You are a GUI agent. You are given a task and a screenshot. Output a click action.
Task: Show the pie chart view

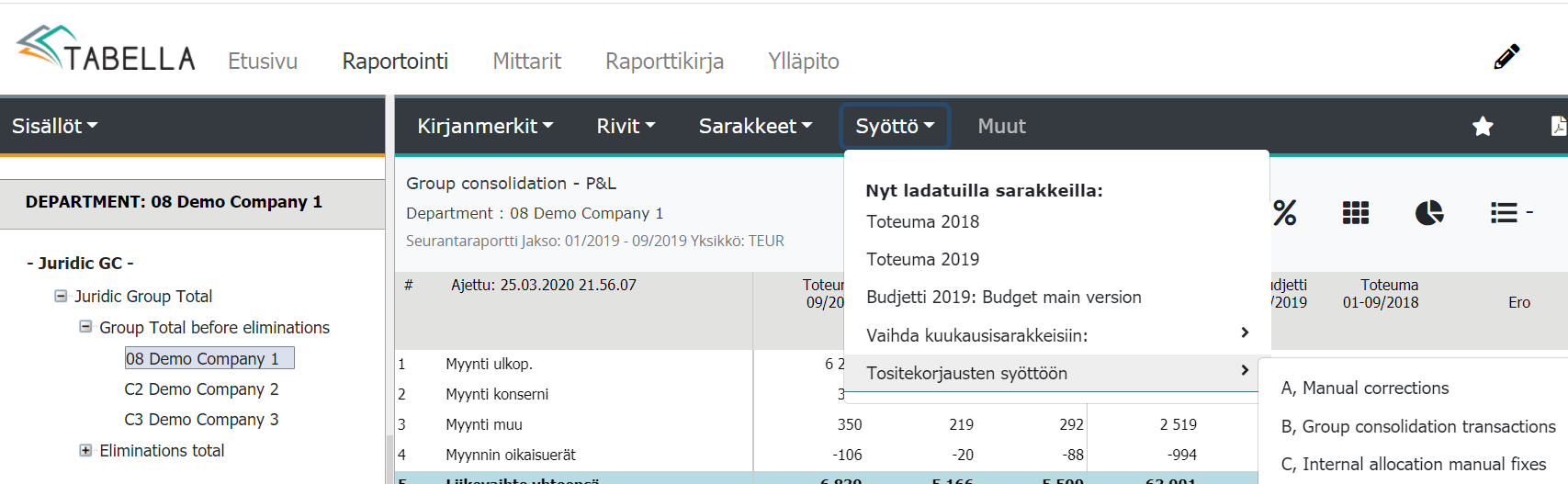point(1429,213)
